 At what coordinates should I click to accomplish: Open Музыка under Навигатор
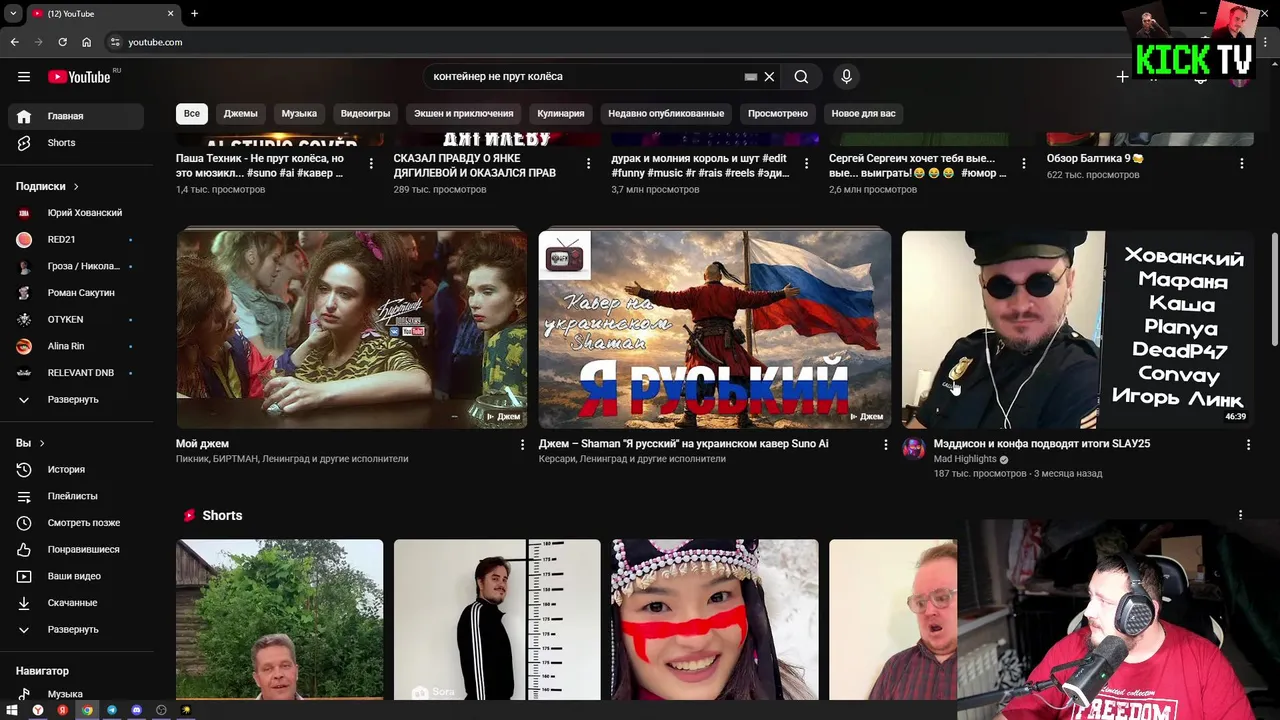76,694
